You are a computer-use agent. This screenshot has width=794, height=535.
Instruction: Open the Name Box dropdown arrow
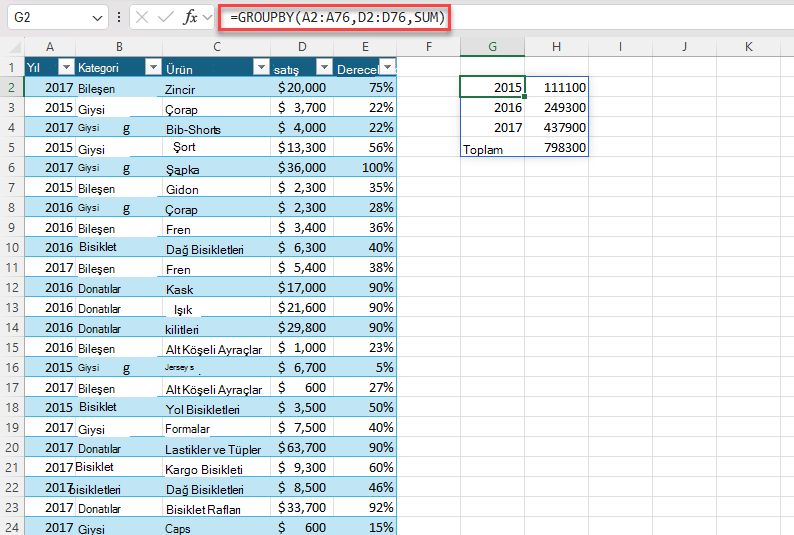click(97, 18)
